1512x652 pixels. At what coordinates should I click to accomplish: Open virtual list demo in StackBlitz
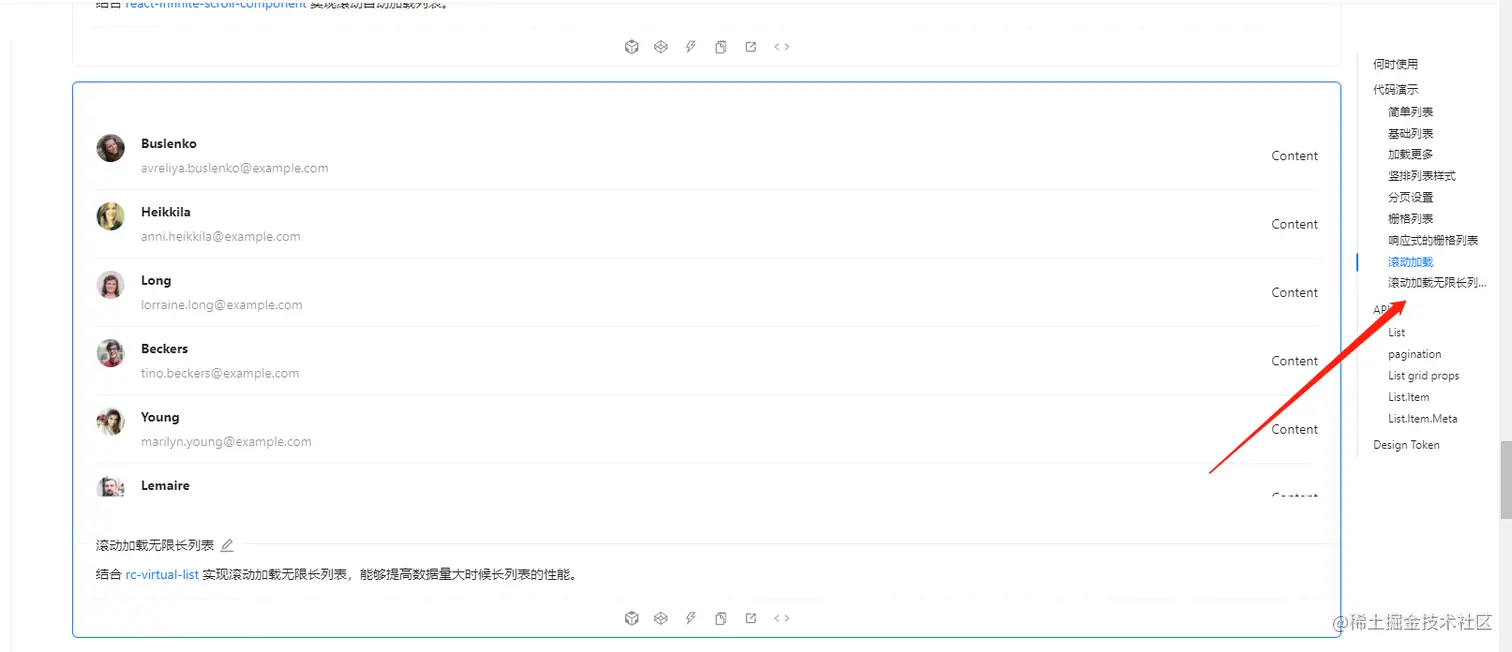coord(690,618)
